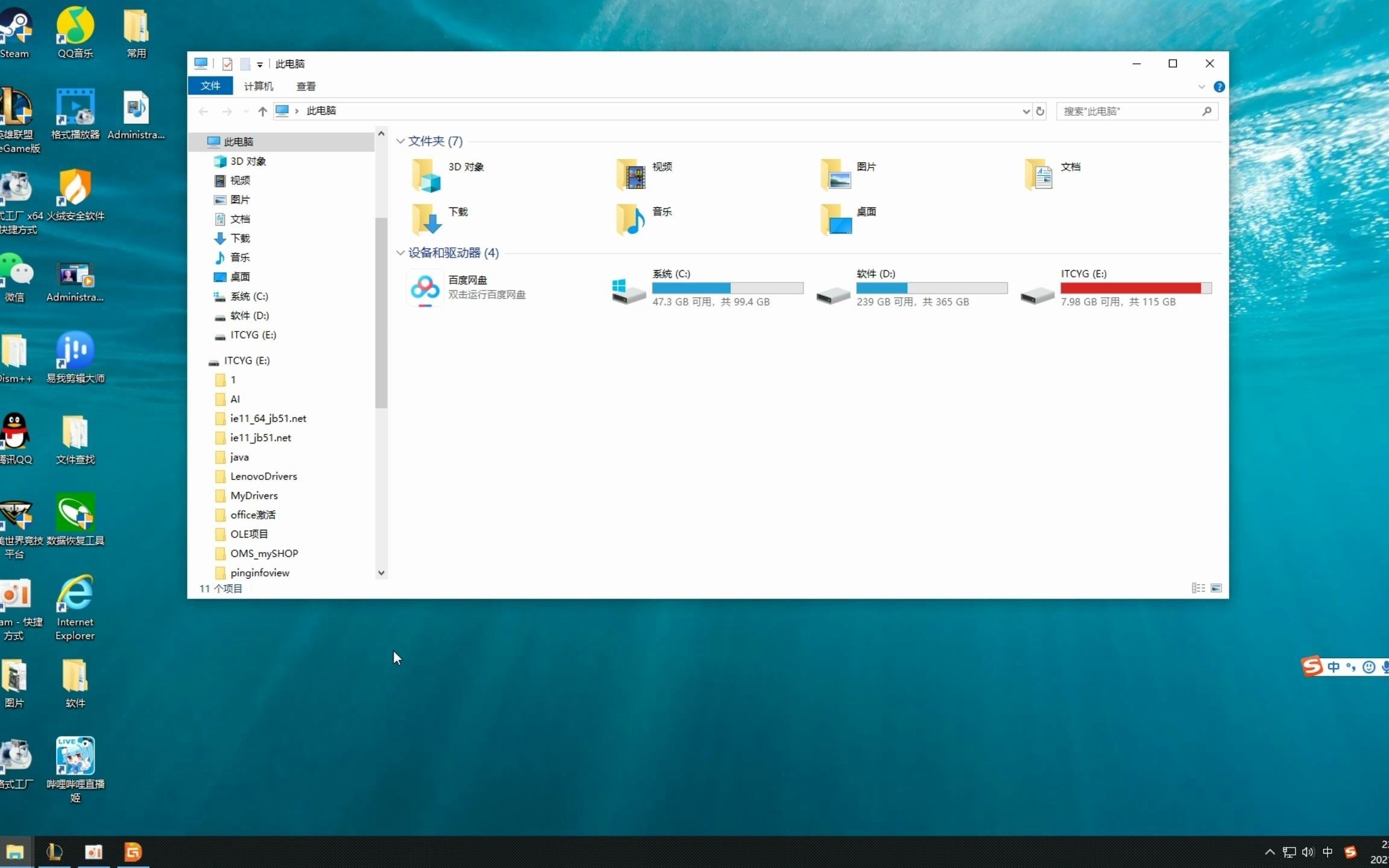The height and width of the screenshot is (868, 1389).
Task: Open the 音乐 music folder icon
Action: [x=631, y=219]
